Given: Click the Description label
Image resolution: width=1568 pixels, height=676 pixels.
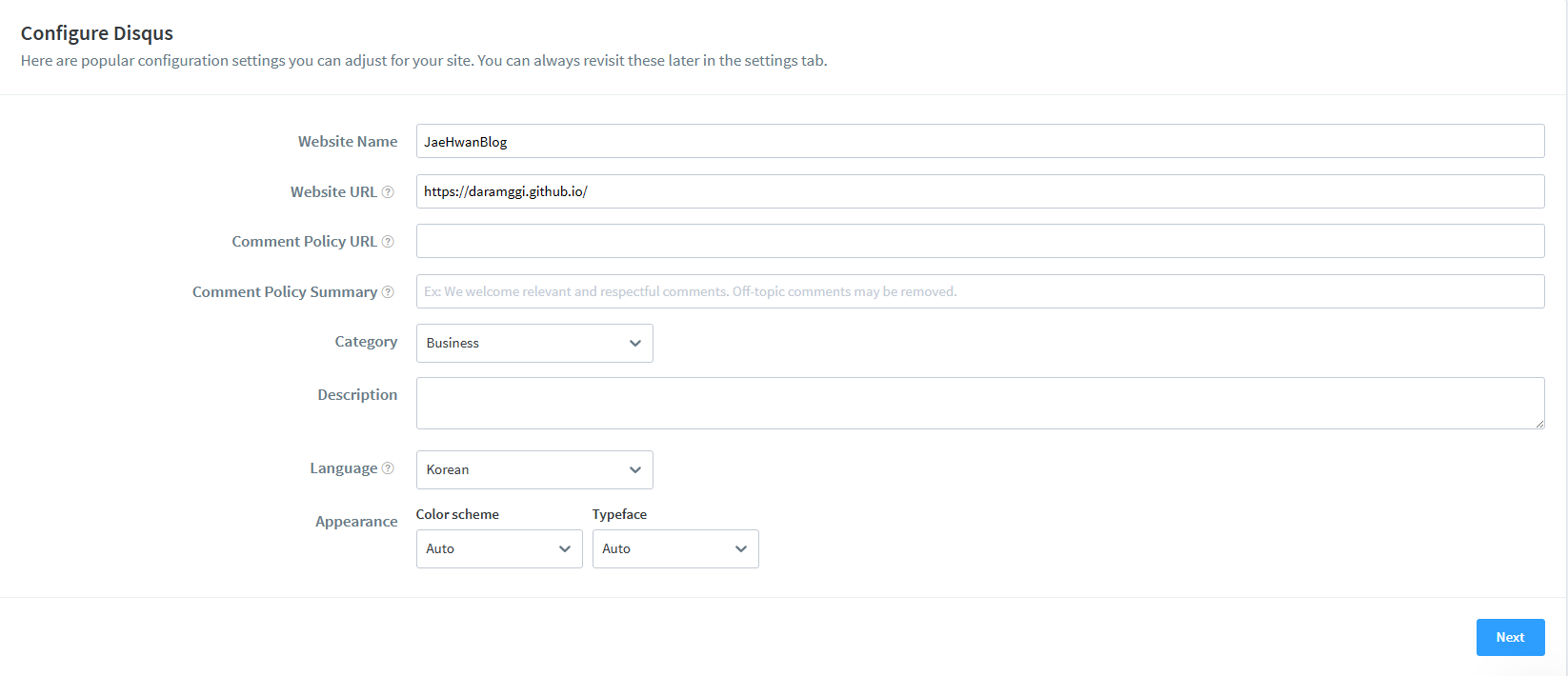Looking at the screenshot, I should pyautogui.click(x=357, y=394).
